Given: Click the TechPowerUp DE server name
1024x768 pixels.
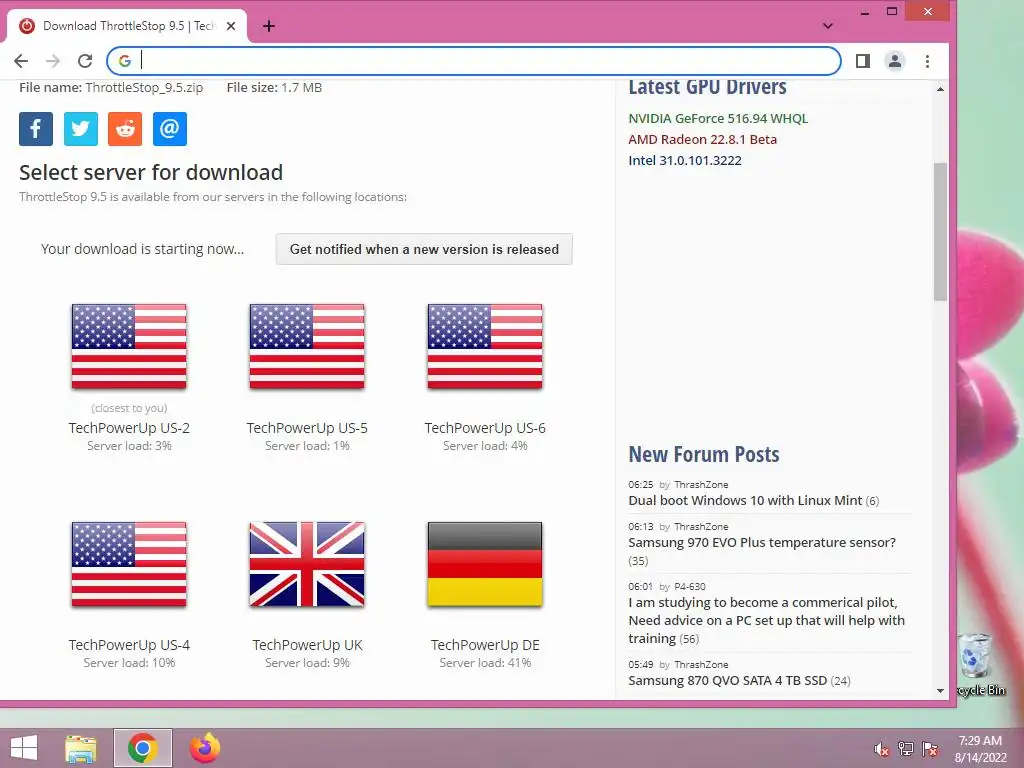Looking at the screenshot, I should pyautogui.click(x=485, y=645).
